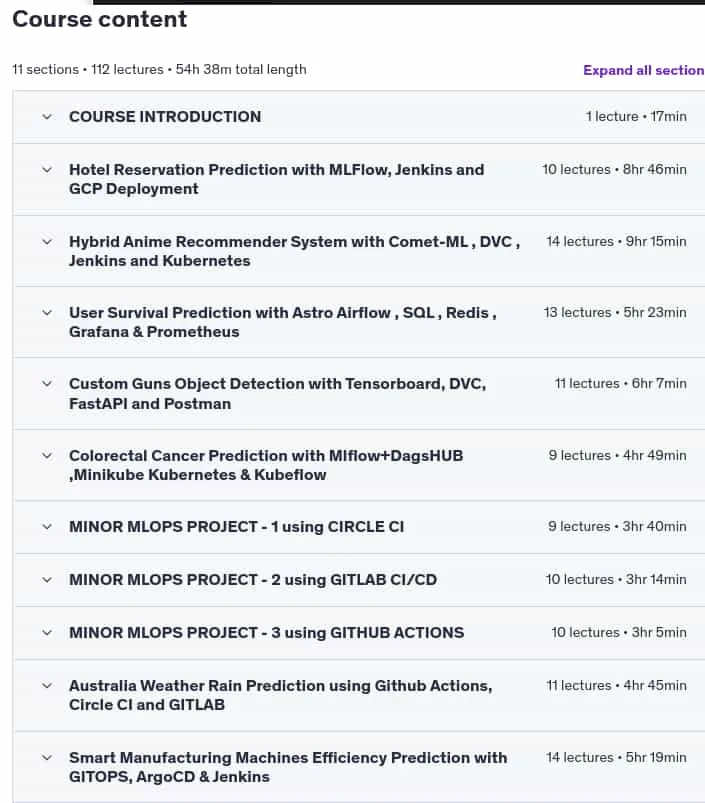This screenshot has width=705, height=803.
Task: Expand User Survival Prediction section chevron
Action: [x=47, y=312]
